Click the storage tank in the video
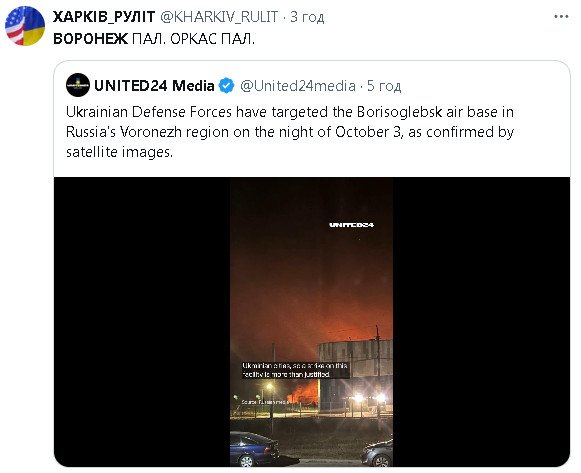The height and width of the screenshot is (473, 581). (x=355, y=376)
